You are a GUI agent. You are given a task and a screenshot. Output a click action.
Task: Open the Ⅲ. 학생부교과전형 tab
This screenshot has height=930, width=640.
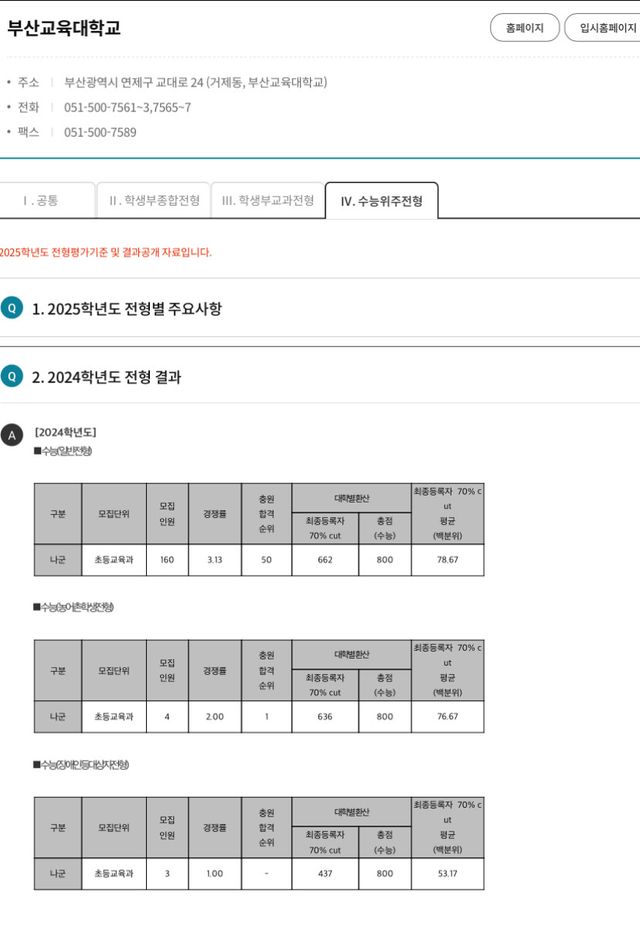(268, 200)
